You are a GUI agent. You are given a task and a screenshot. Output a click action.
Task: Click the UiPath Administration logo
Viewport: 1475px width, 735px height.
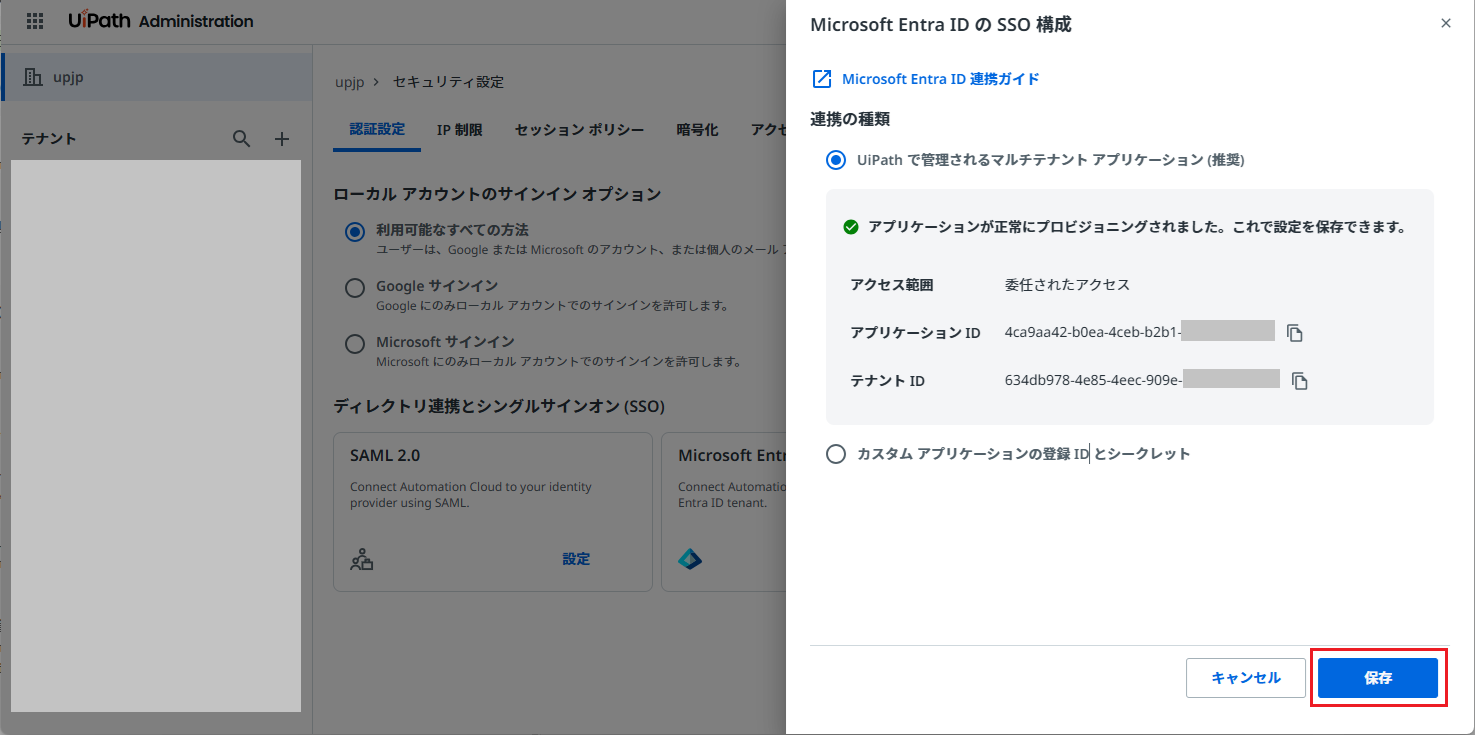(161, 21)
